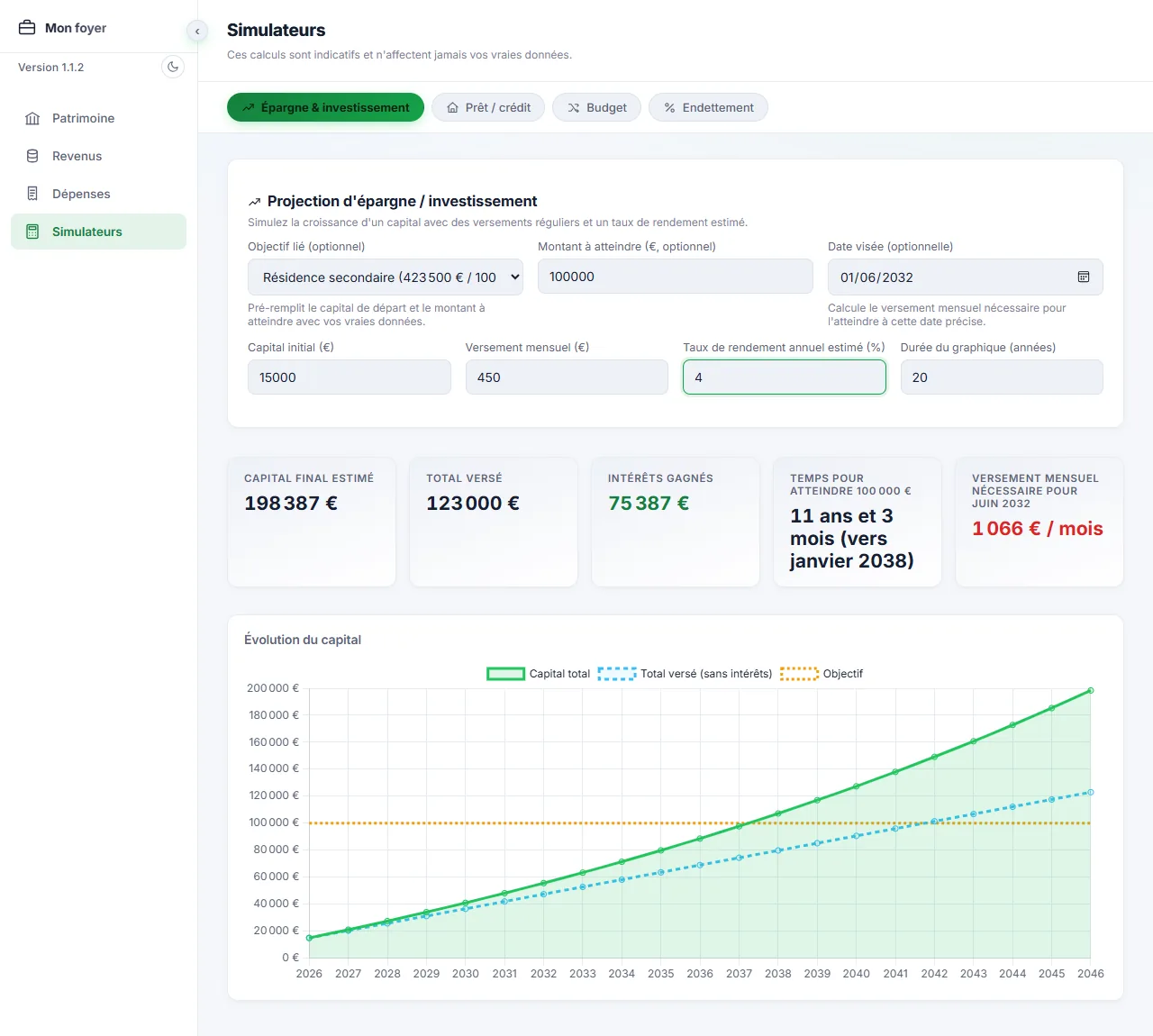Click the briefcase icon beside Mon foyer
The height and width of the screenshot is (1036, 1153).
pyautogui.click(x=27, y=28)
